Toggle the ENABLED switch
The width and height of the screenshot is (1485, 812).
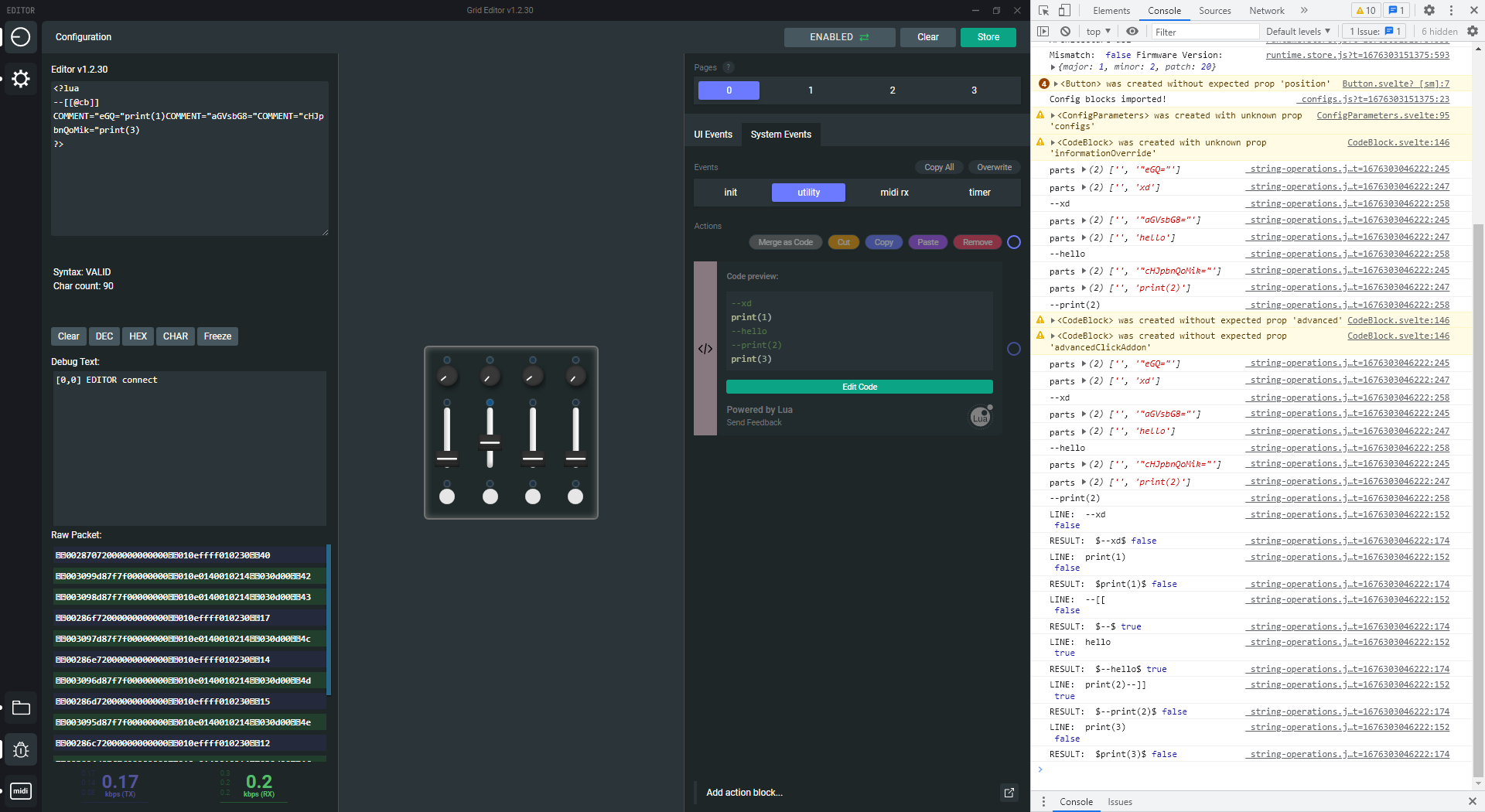pos(839,36)
